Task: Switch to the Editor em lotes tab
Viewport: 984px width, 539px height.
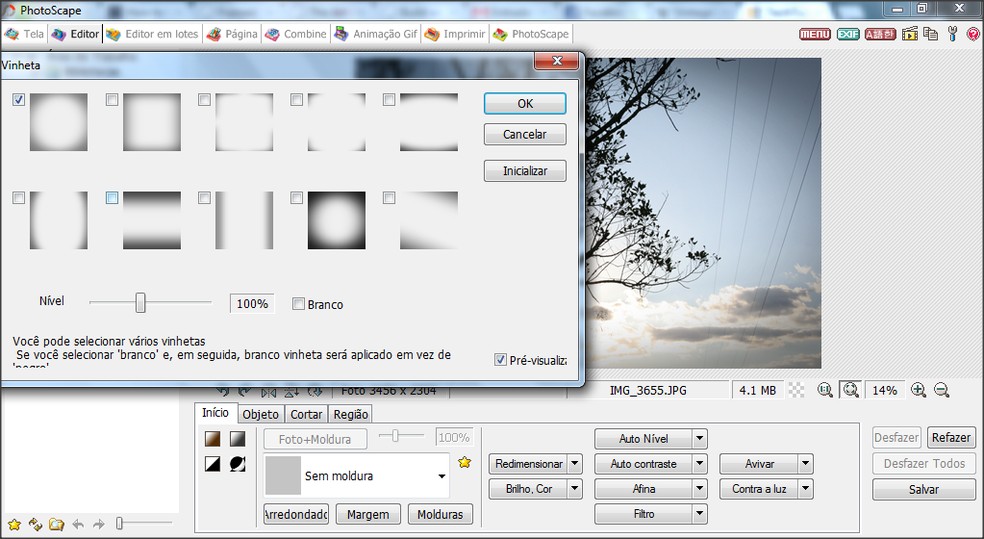Action: coord(152,34)
